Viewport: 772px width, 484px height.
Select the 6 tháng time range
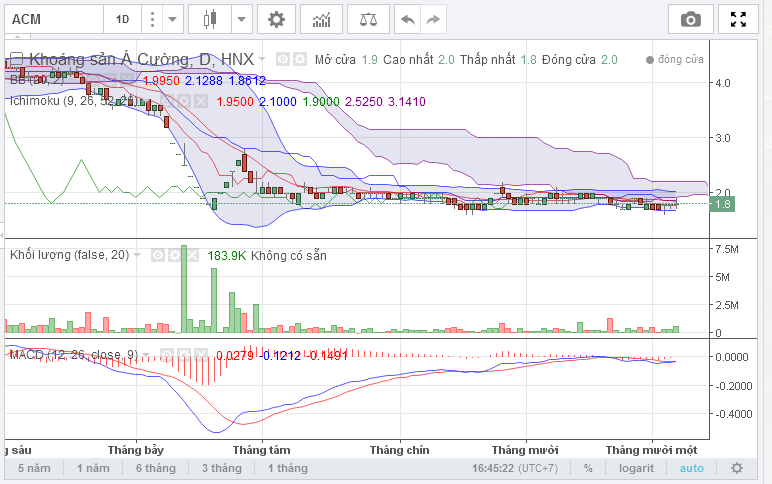pos(156,468)
